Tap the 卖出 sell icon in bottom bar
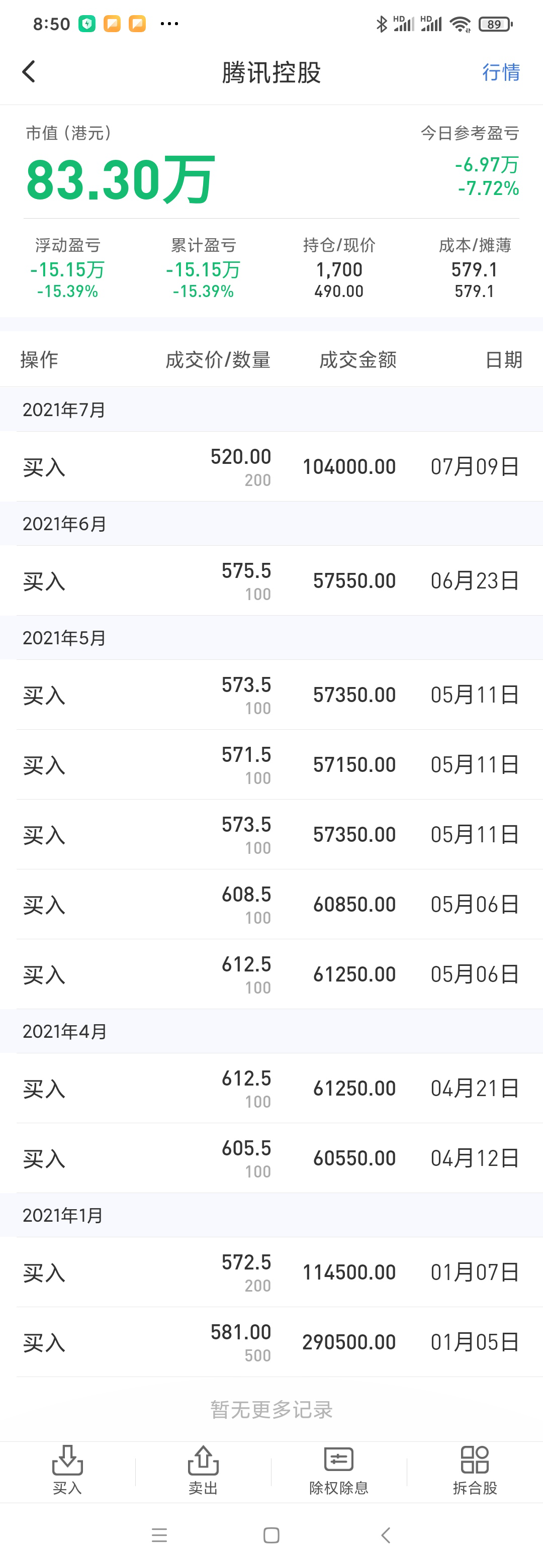 point(203,1469)
